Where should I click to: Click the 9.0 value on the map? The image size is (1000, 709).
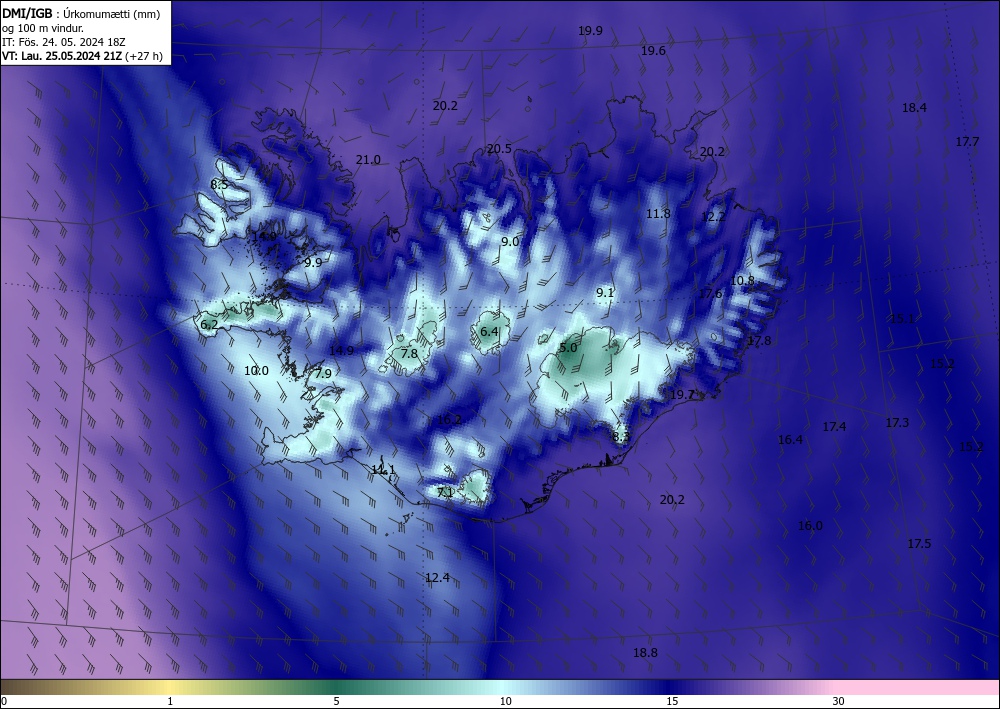510,242
